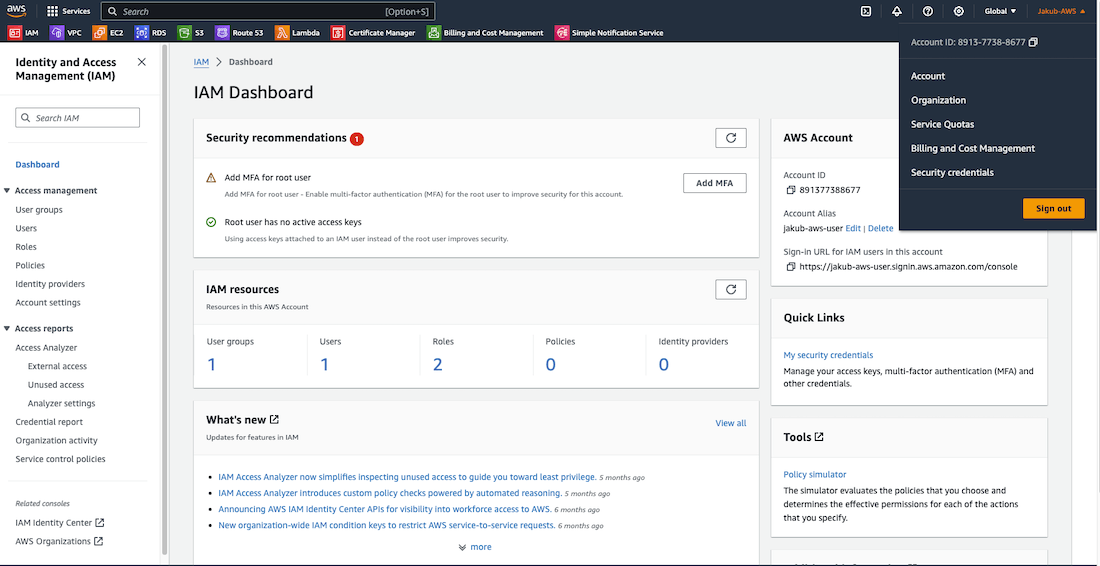The width and height of the screenshot is (1100, 566).
Task: Open Certificate Manager favorite shortcut
Action: coord(373,32)
